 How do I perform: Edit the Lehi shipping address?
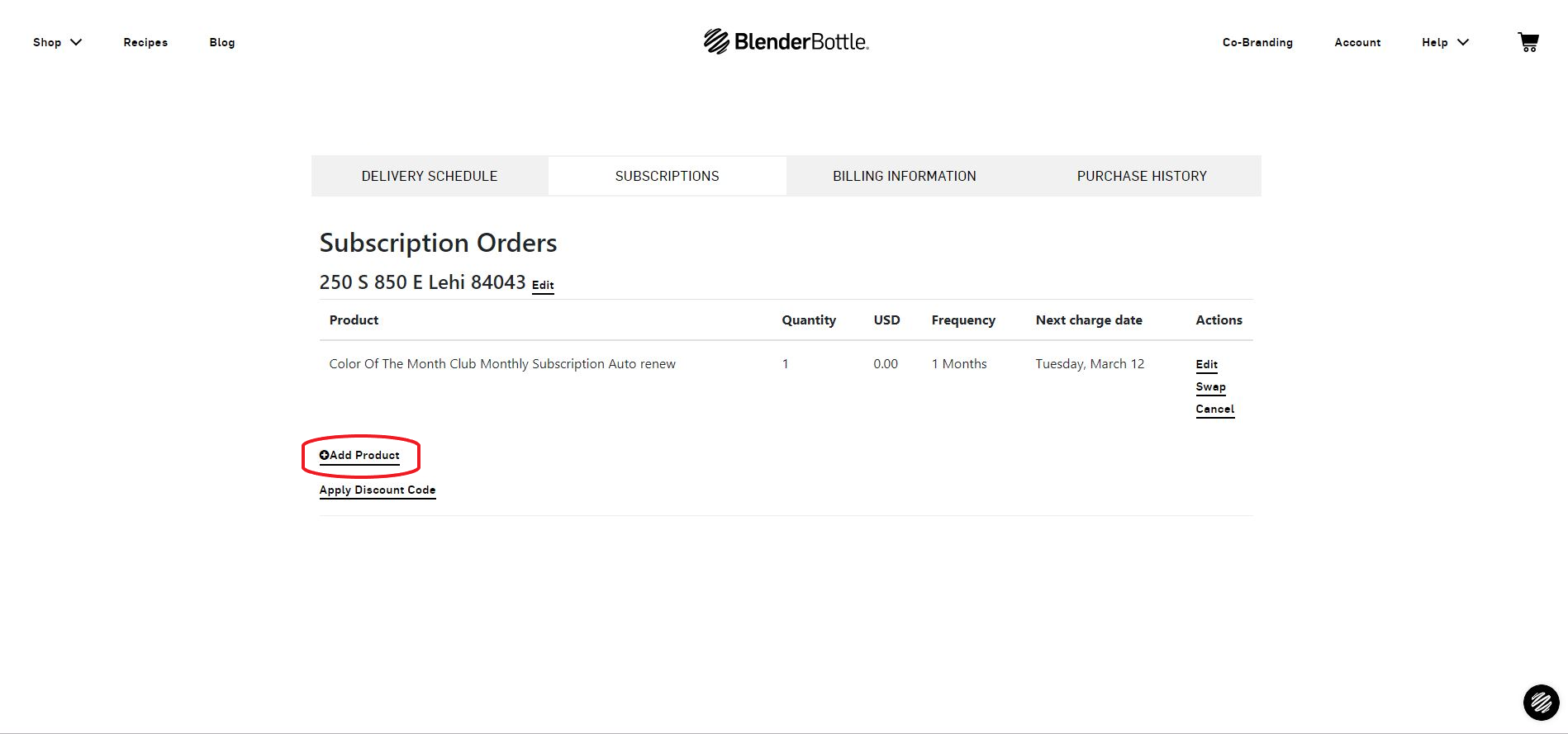click(x=543, y=285)
